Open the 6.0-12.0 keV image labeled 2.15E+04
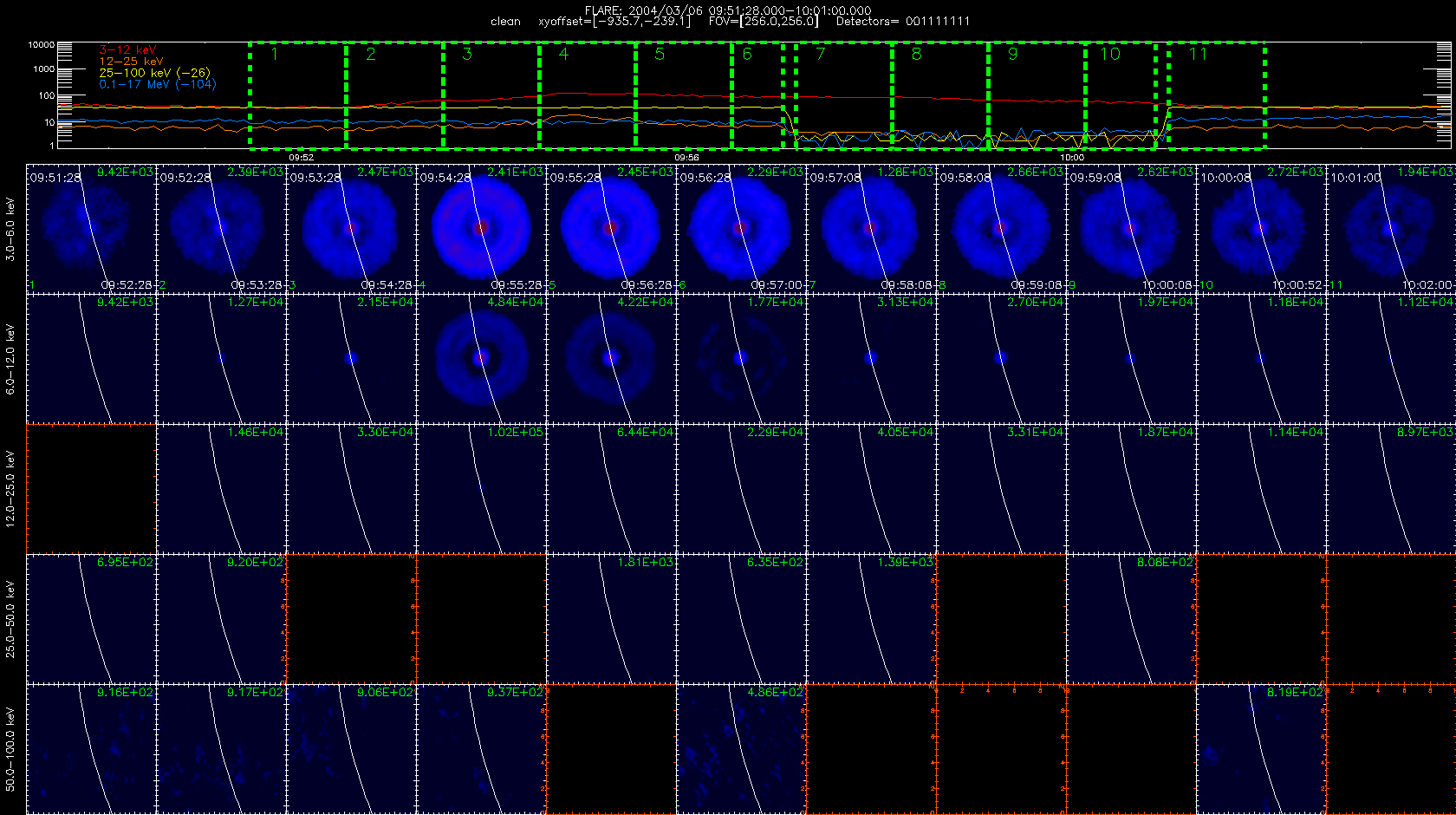The width and height of the screenshot is (1456, 815). coord(351,358)
